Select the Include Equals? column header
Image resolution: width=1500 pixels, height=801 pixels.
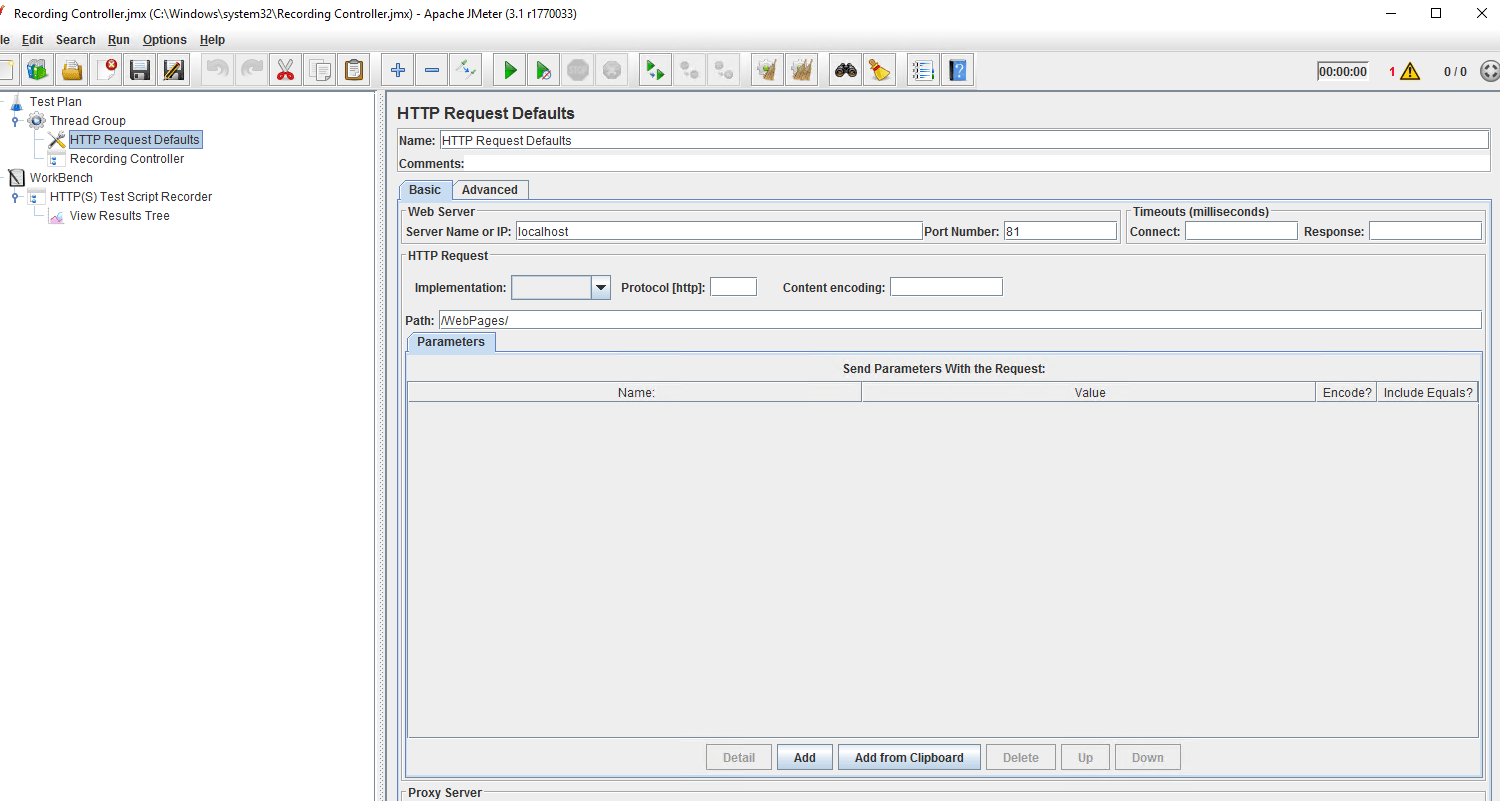[x=1427, y=392]
